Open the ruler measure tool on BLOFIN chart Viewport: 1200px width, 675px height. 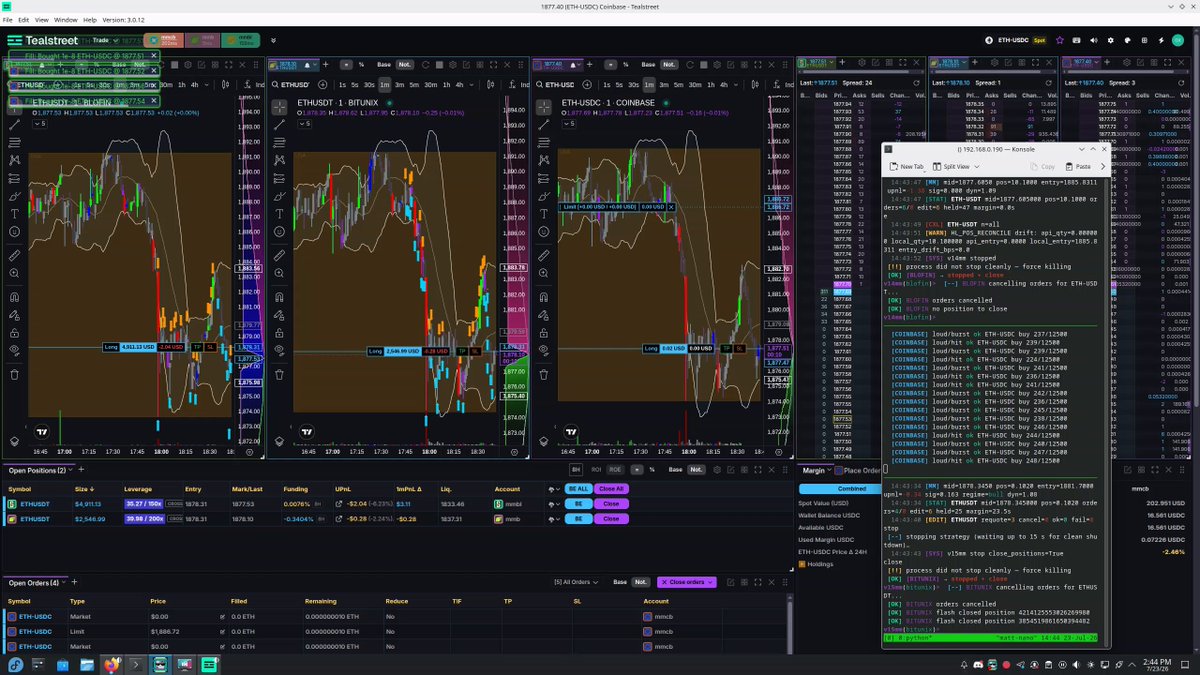(x=15, y=255)
